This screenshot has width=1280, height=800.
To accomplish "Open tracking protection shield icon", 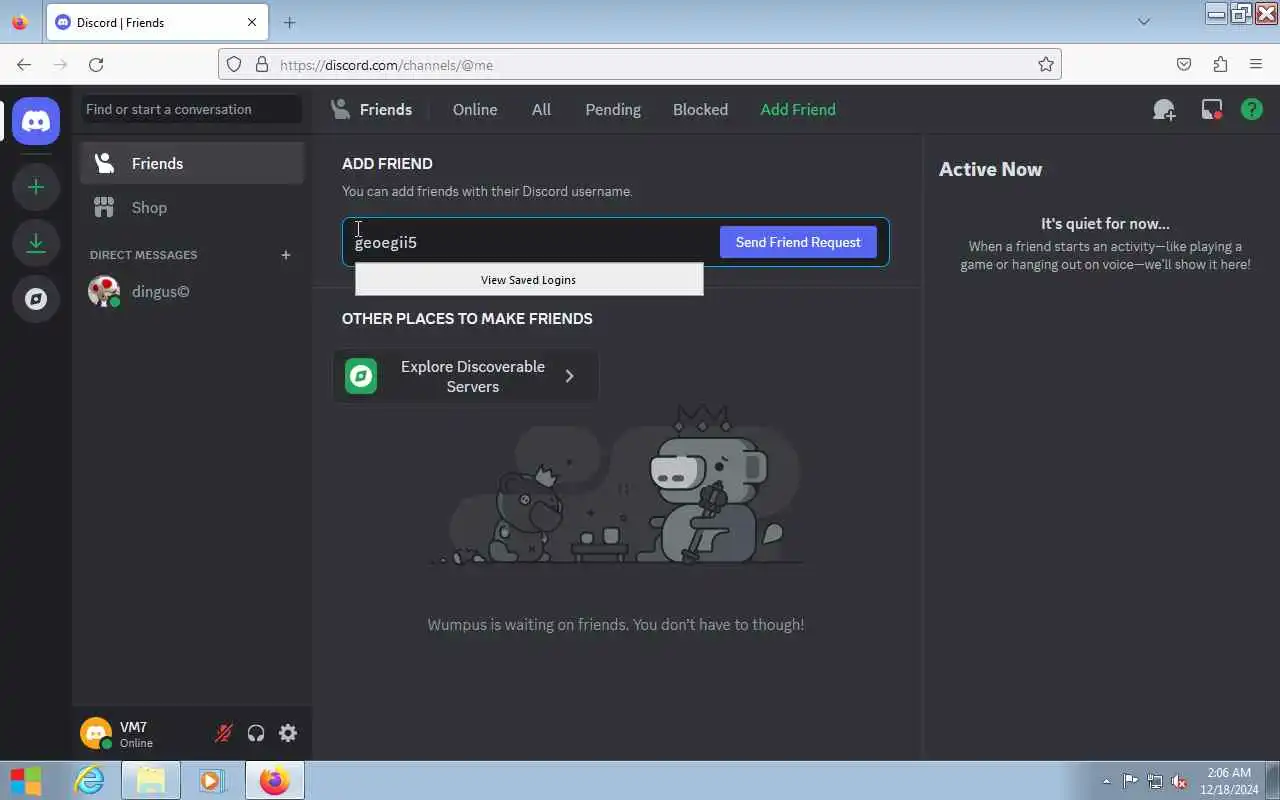I will 234,65.
